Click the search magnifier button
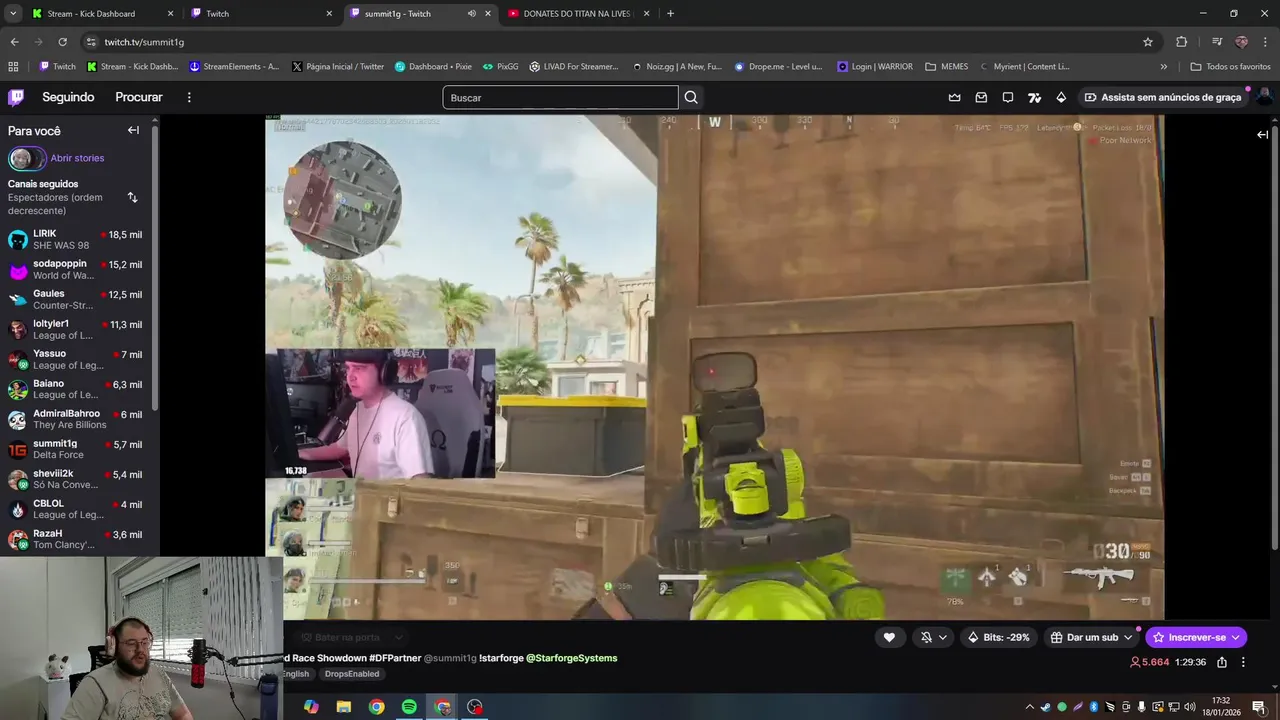Image resolution: width=1280 pixels, height=720 pixels. coord(691,97)
